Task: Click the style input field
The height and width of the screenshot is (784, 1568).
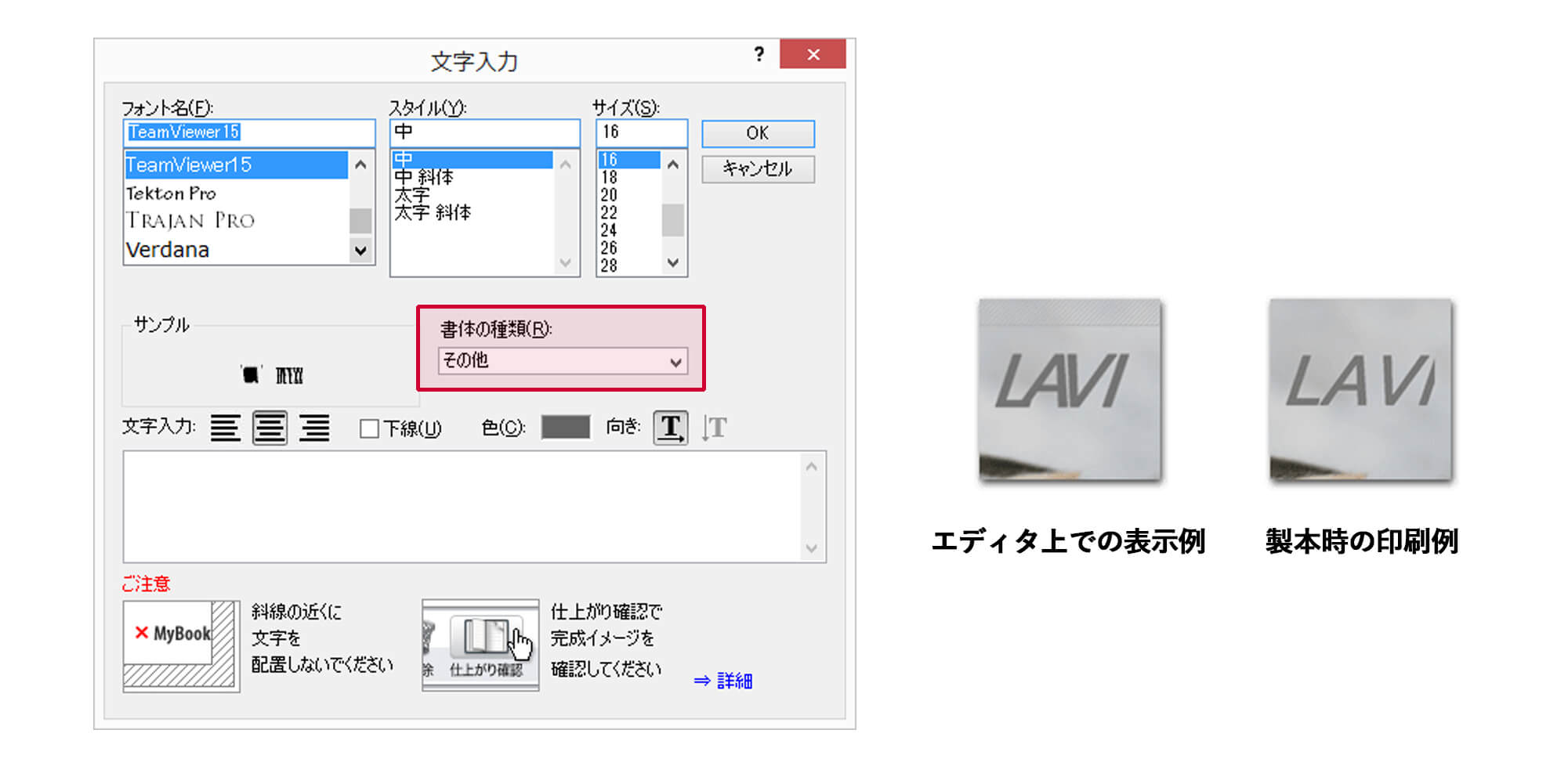Action: click(485, 132)
